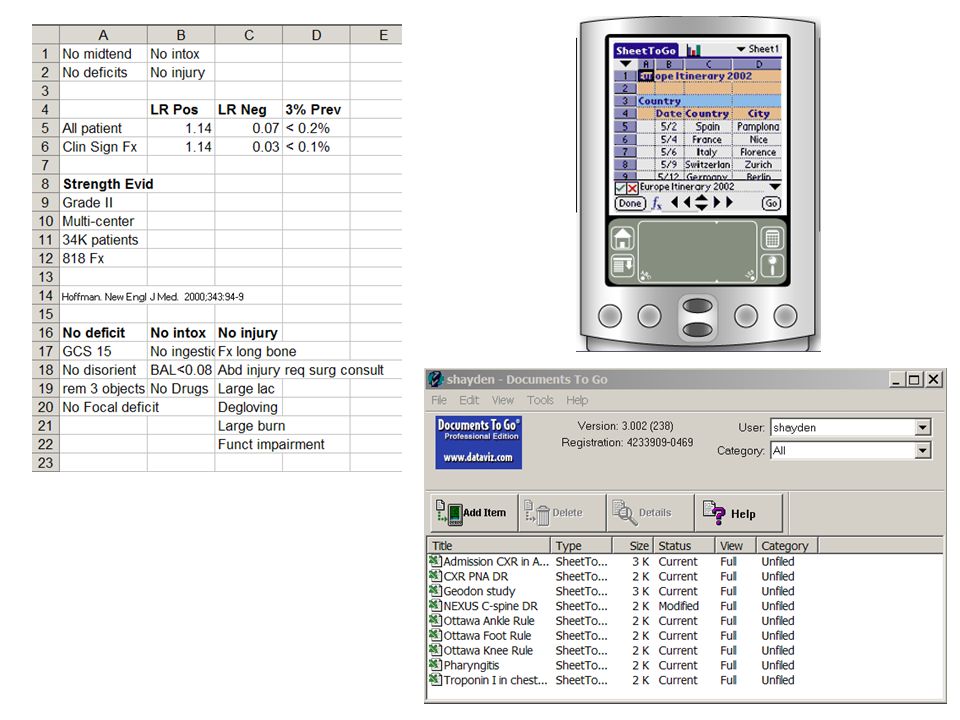The image size is (960, 720).
Task: Tap the outermost left-pointing navigation arrow
Action: pos(675,203)
